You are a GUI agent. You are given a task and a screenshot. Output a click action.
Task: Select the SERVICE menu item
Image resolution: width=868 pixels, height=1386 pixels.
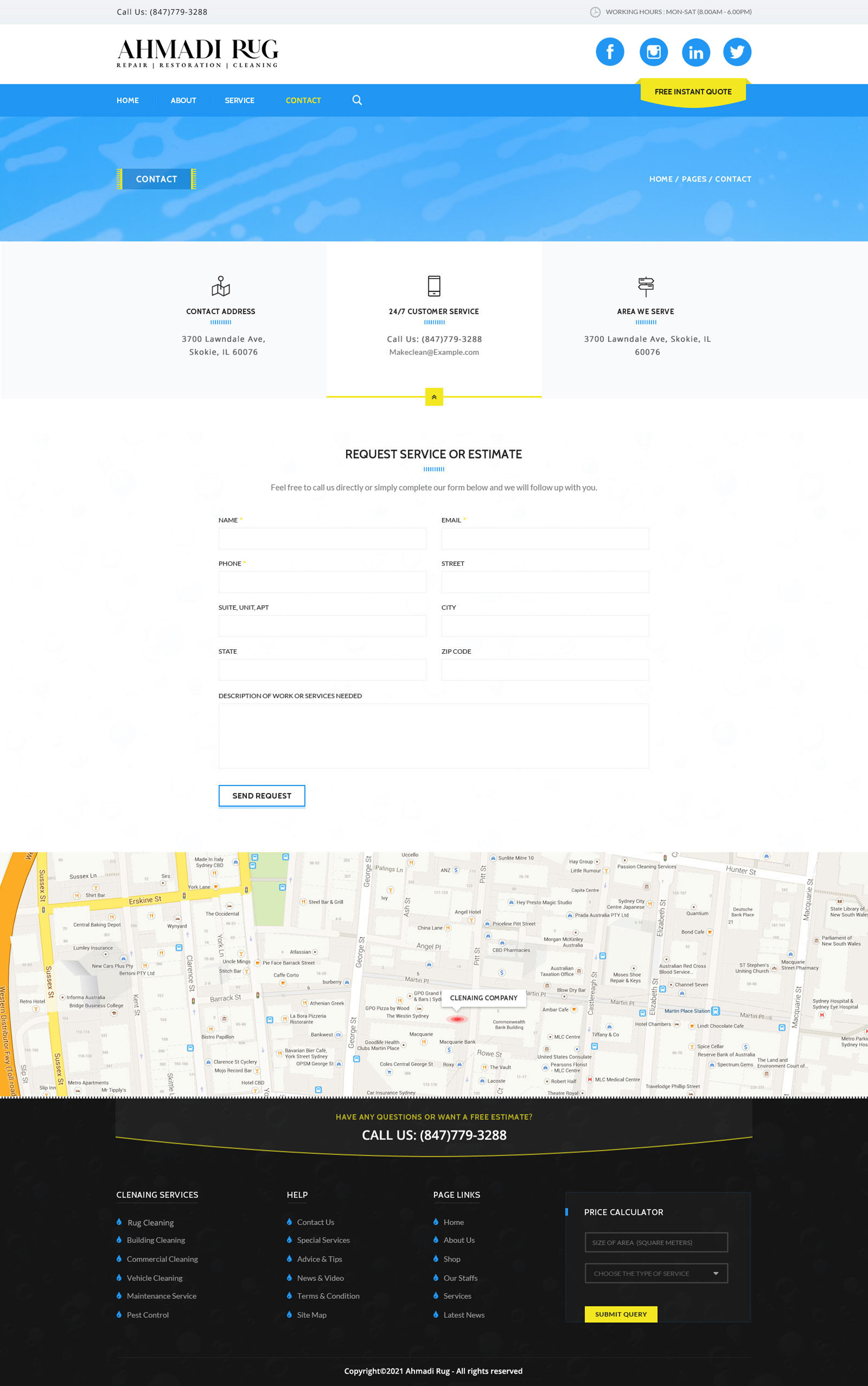(x=240, y=100)
